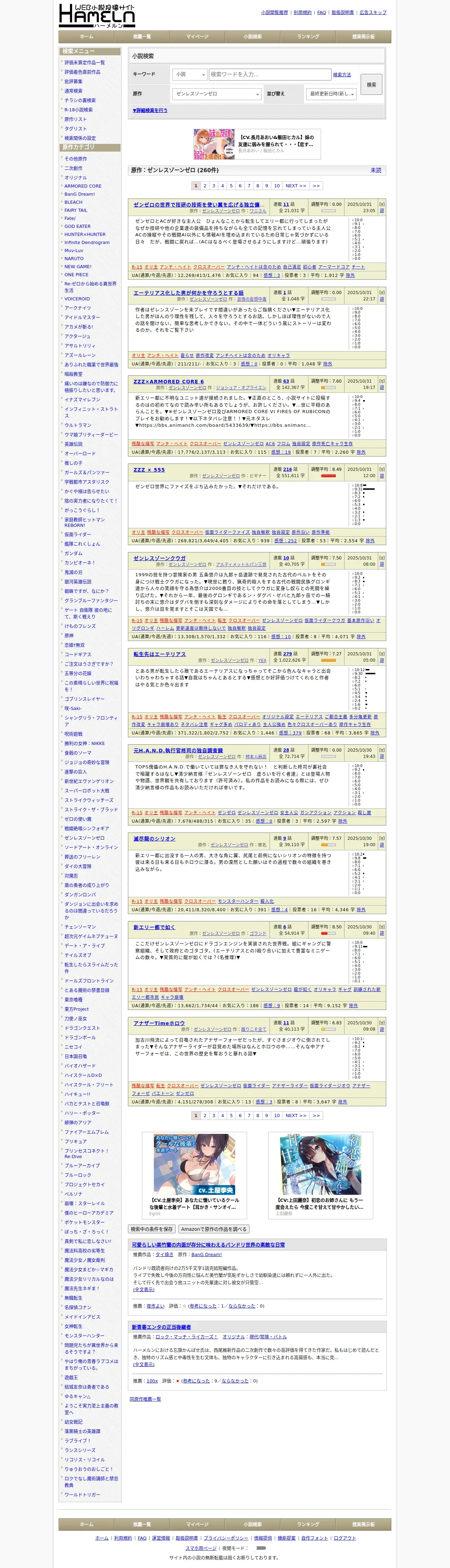Screen dimensions: 450x1568
Task: Click the rating bar of ZZZ × 555
Action: [328, 476]
